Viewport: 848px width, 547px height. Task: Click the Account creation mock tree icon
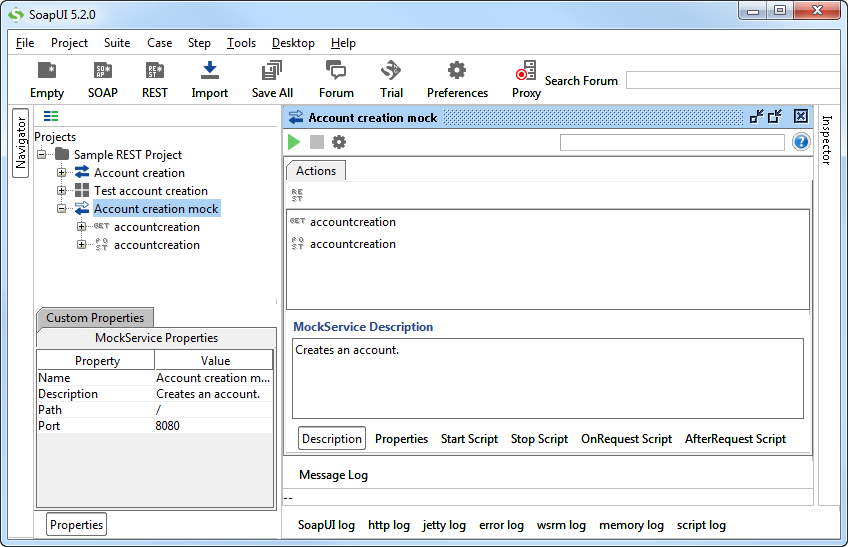[x=82, y=208]
